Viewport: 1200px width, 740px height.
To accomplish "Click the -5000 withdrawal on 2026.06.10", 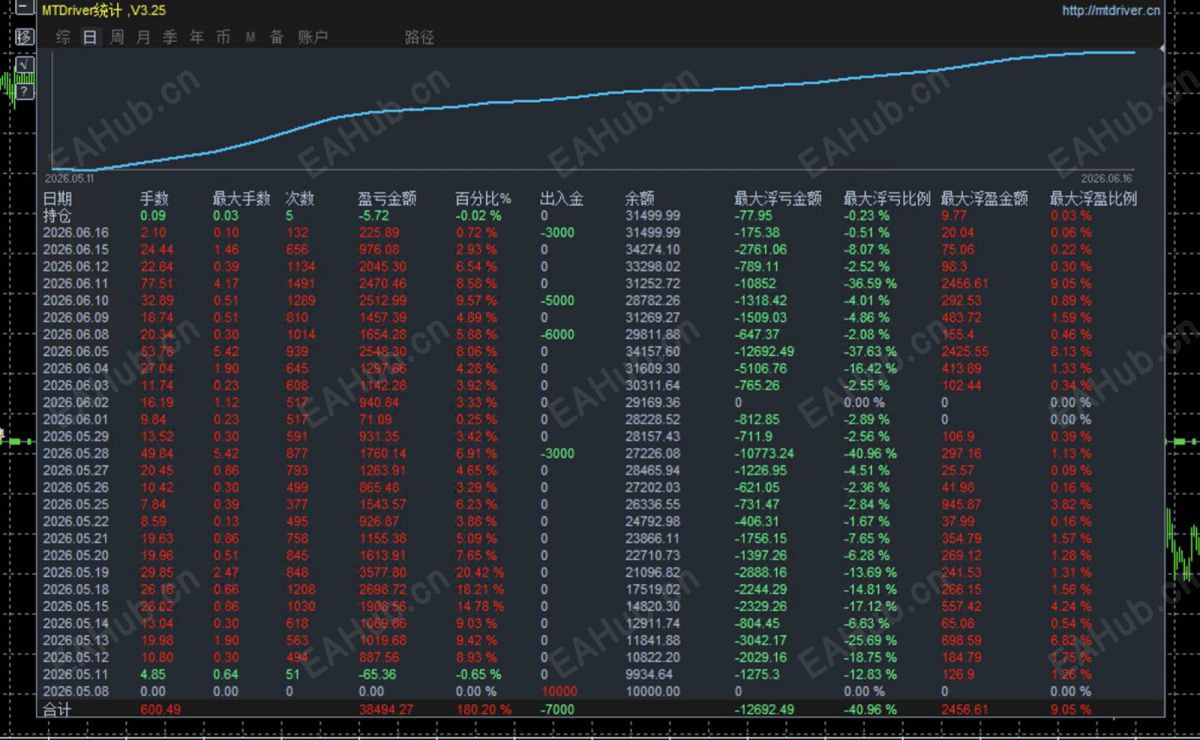I will coord(556,300).
